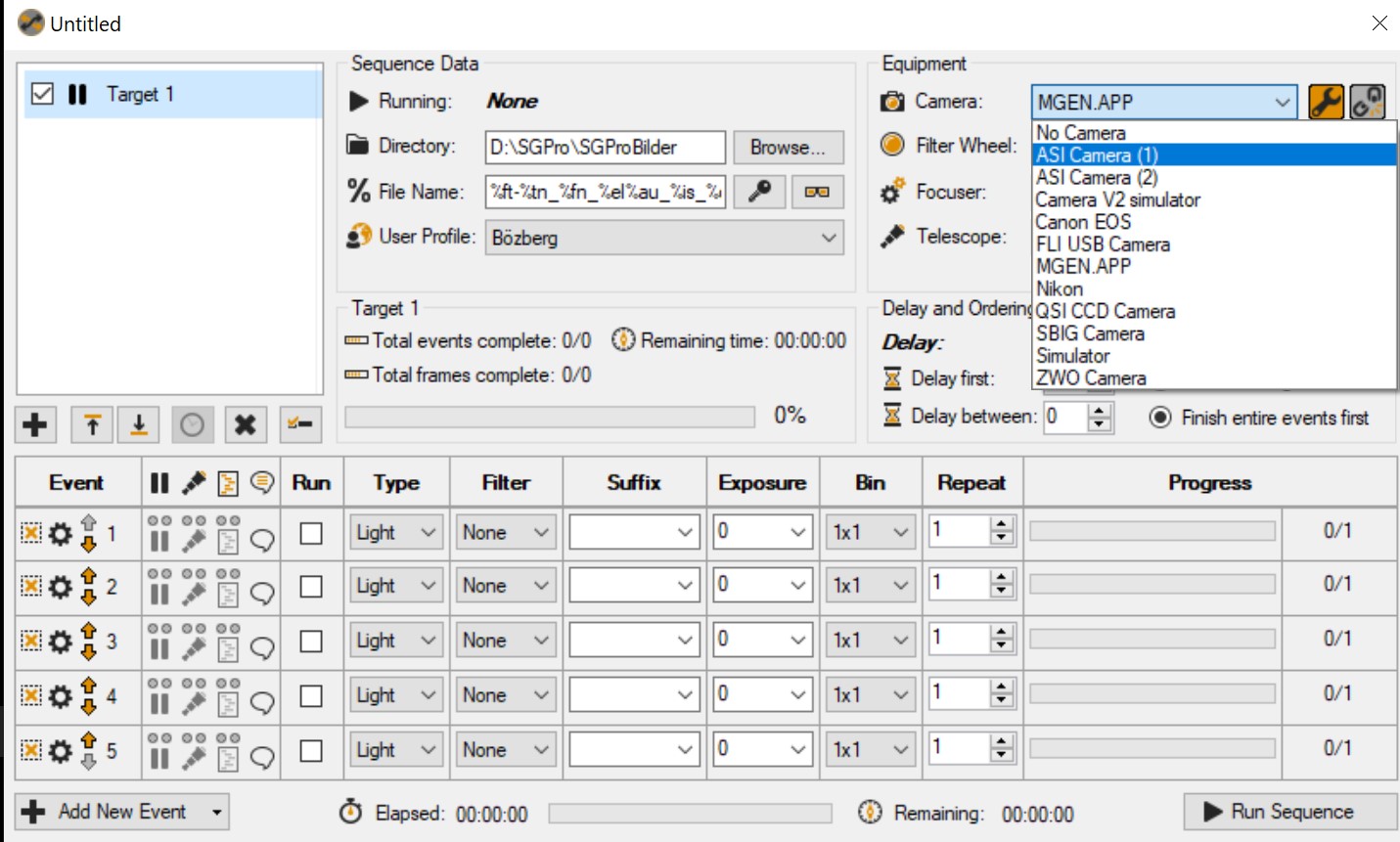Click the Directory path field
The height and width of the screenshot is (842, 1400).
click(x=606, y=147)
